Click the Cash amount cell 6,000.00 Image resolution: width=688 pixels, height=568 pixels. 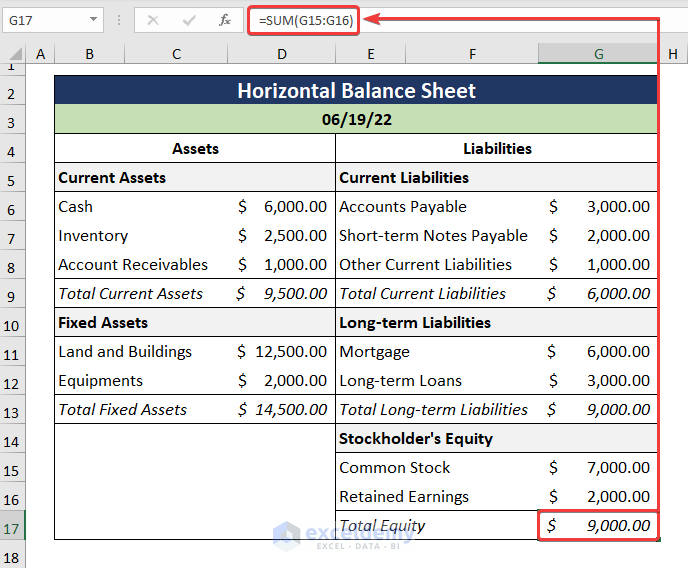click(282, 207)
